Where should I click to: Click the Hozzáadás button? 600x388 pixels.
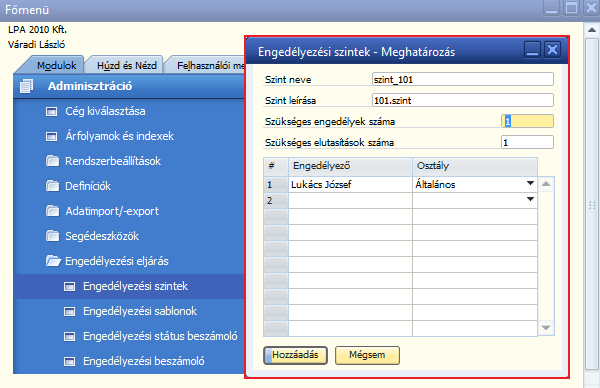point(295,355)
